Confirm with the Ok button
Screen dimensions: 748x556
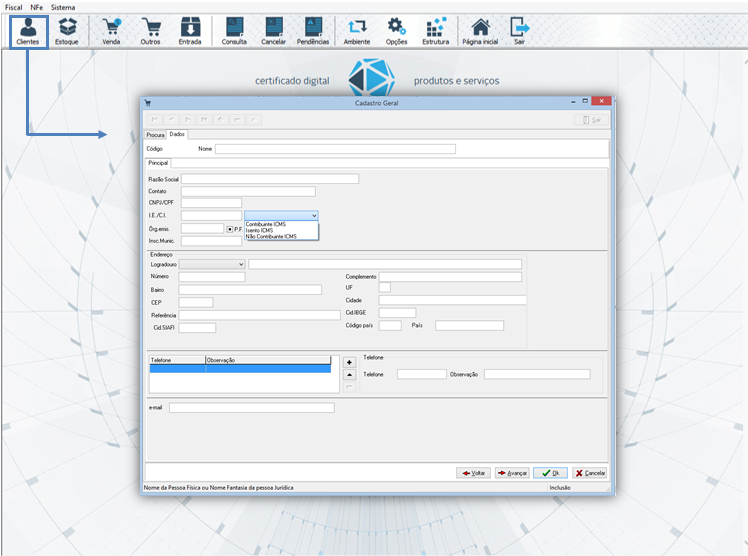click(x=550, y=473)
